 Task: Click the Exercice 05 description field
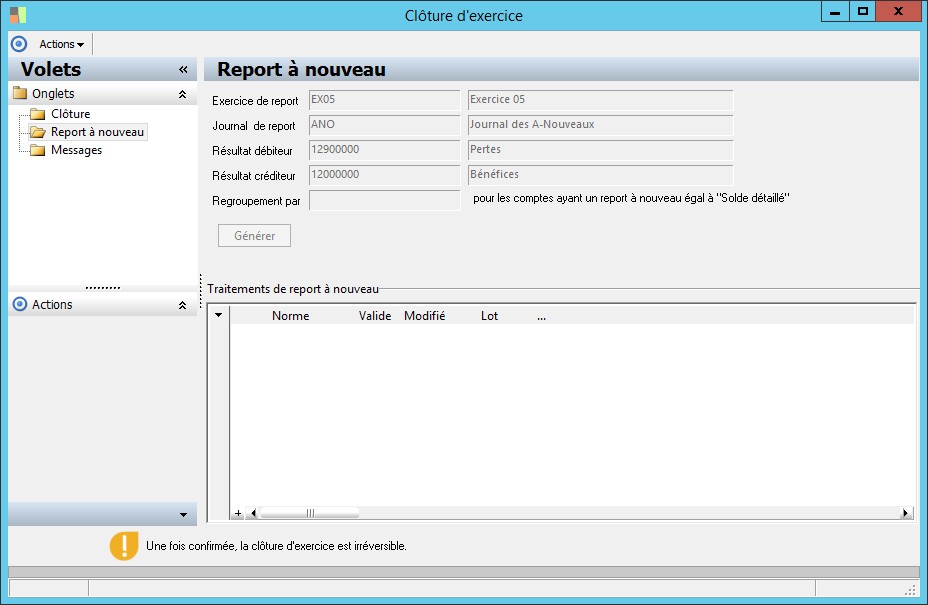coord(600,100)
